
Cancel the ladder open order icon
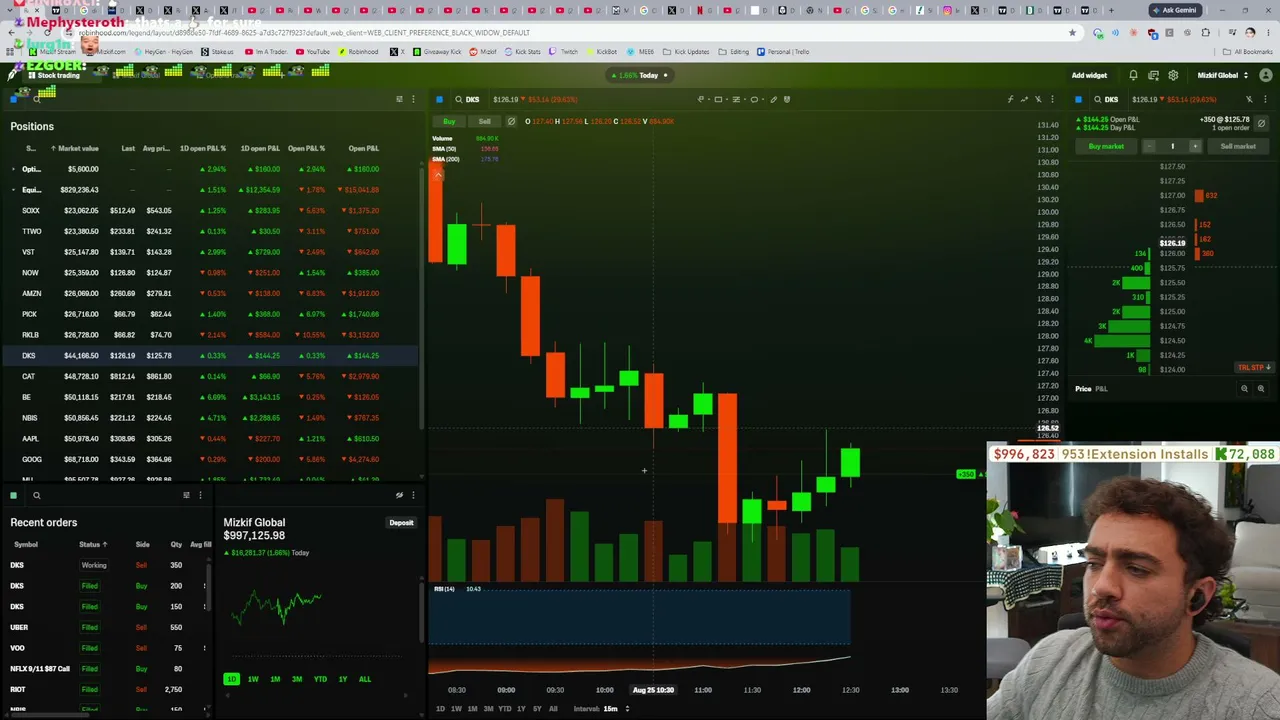(1261, 123)
